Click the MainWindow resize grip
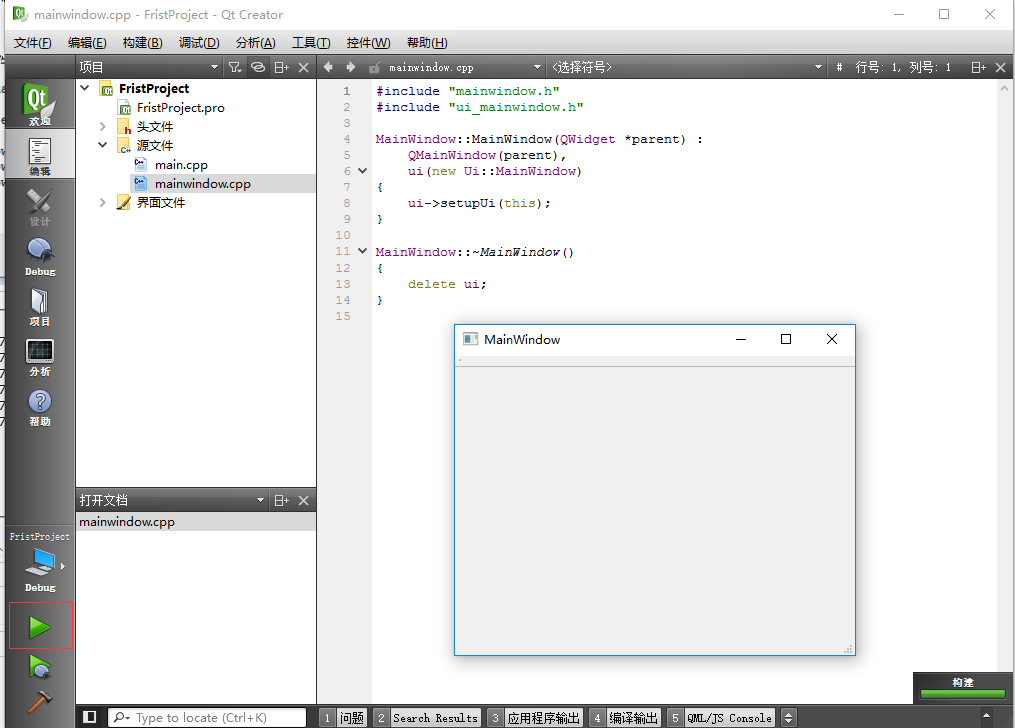 coord(848,649)
